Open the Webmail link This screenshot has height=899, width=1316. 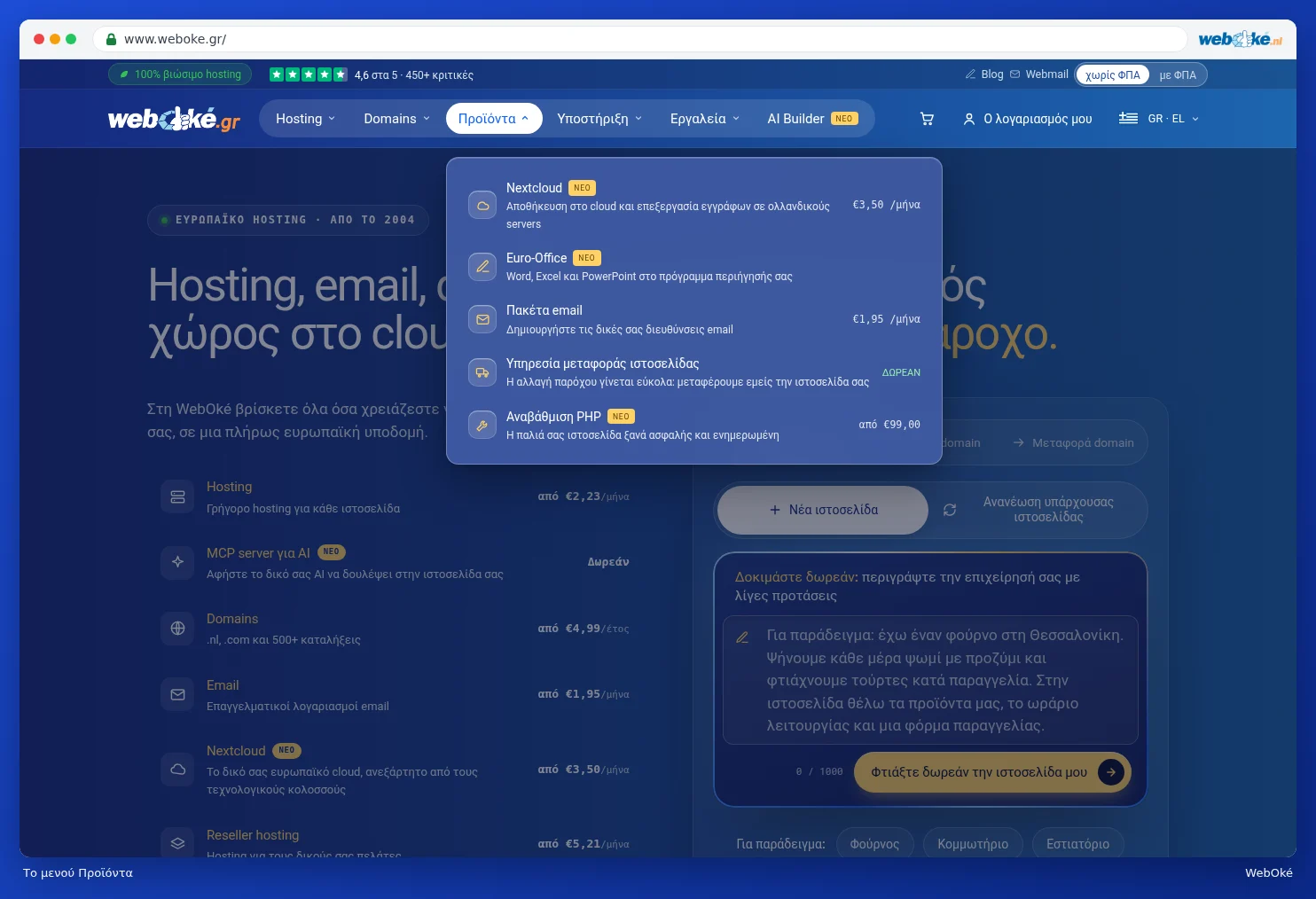coord(1039,74)
